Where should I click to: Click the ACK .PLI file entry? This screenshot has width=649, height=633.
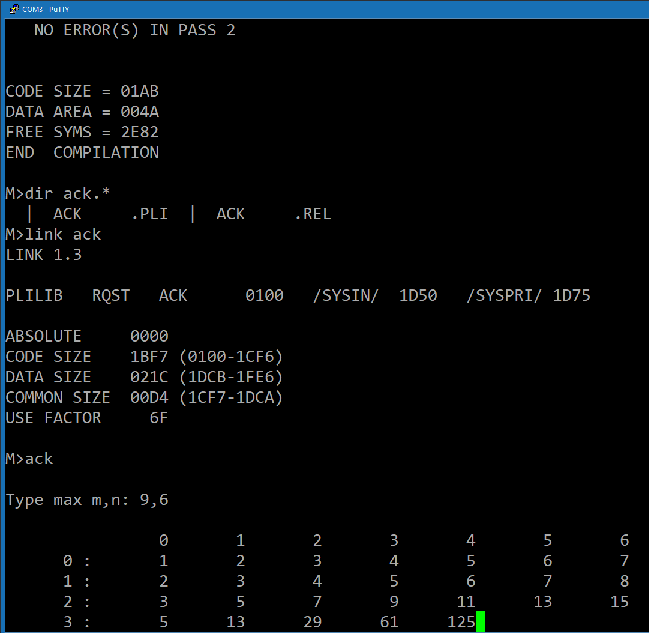click(x=110, y=214)
